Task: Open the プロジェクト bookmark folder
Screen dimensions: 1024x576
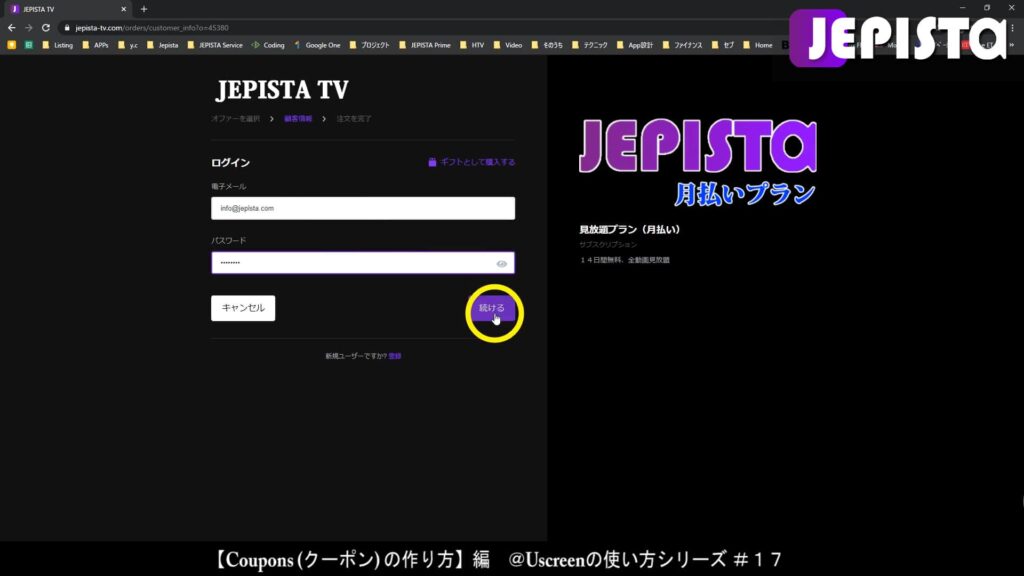Action: point(370,45)
